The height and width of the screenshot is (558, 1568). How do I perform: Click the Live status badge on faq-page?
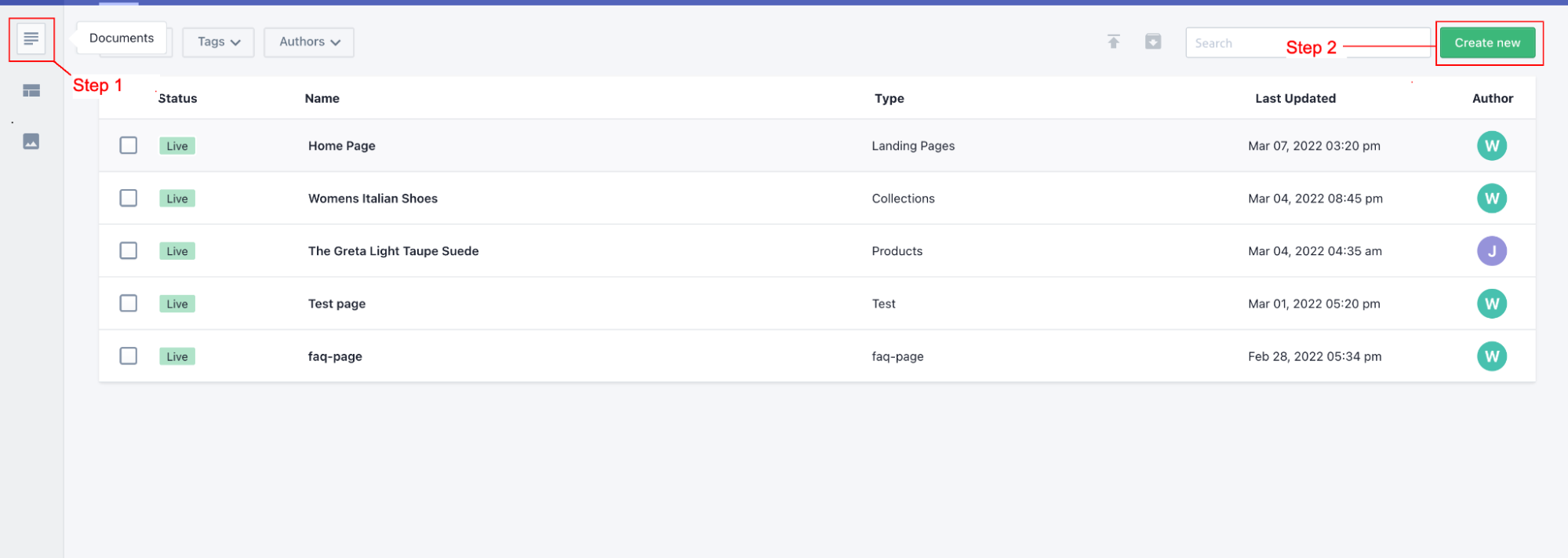click(177, 356)
